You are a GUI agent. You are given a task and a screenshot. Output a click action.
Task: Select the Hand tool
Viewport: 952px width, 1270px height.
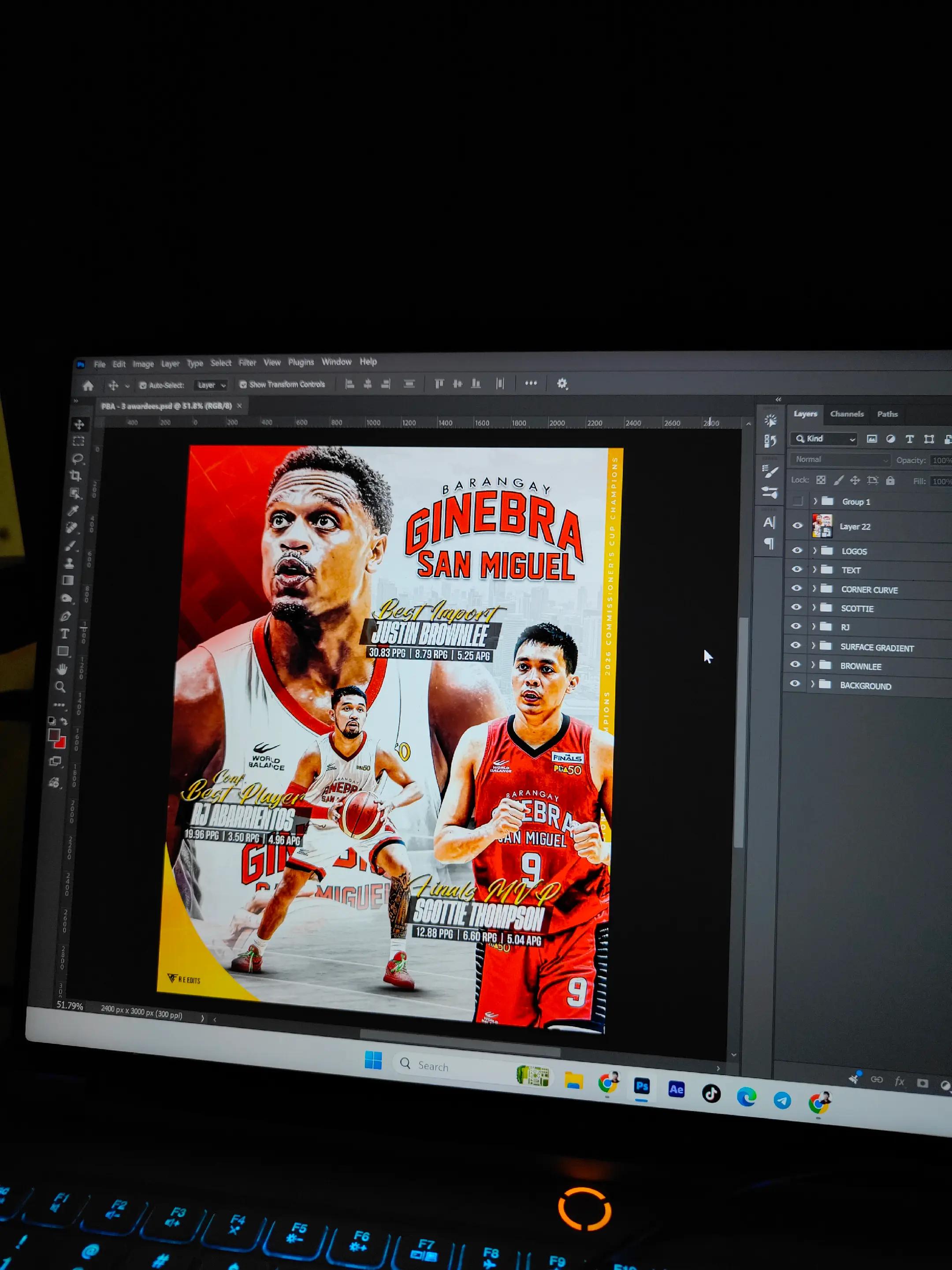tap(62, 669)
